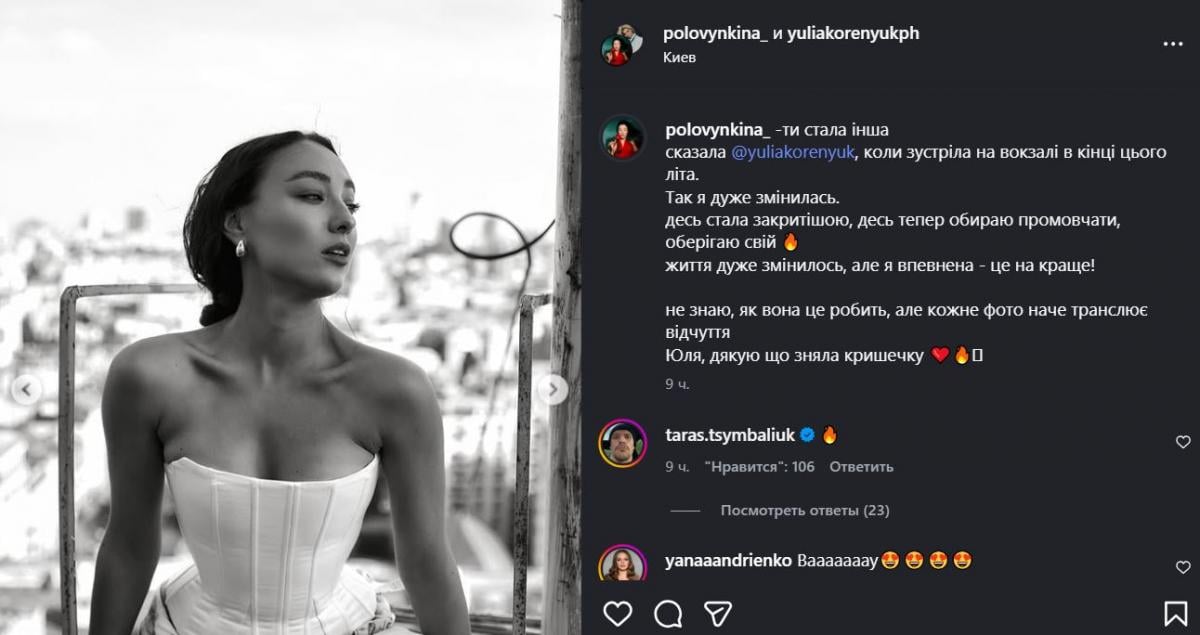Viewport: 1200px width, 635px height.
Task: Go to the previous carousel photo
Action: coord(27,389)
